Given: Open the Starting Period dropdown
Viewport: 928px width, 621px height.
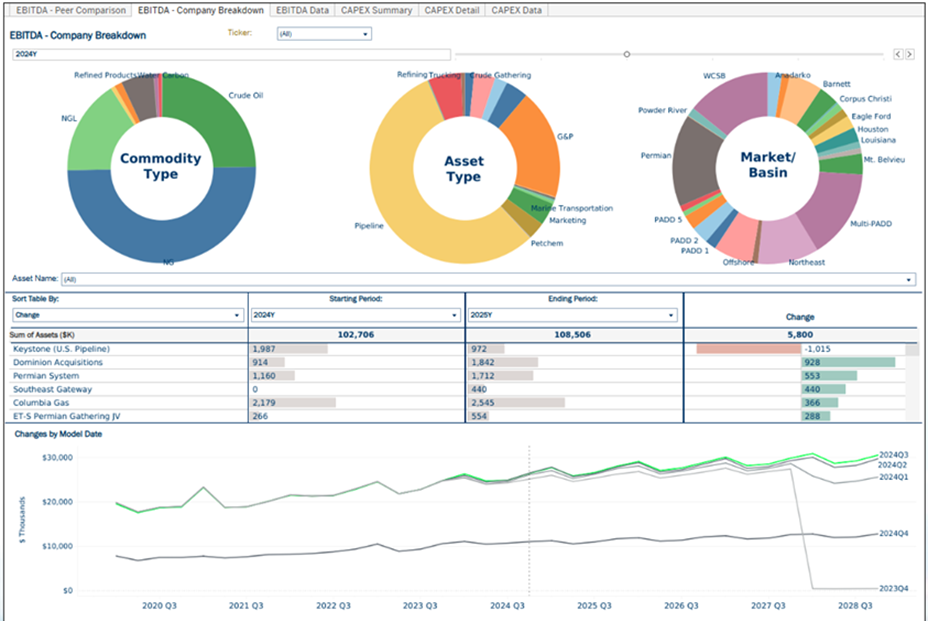Looking at the screenshot, I should 356,315.
